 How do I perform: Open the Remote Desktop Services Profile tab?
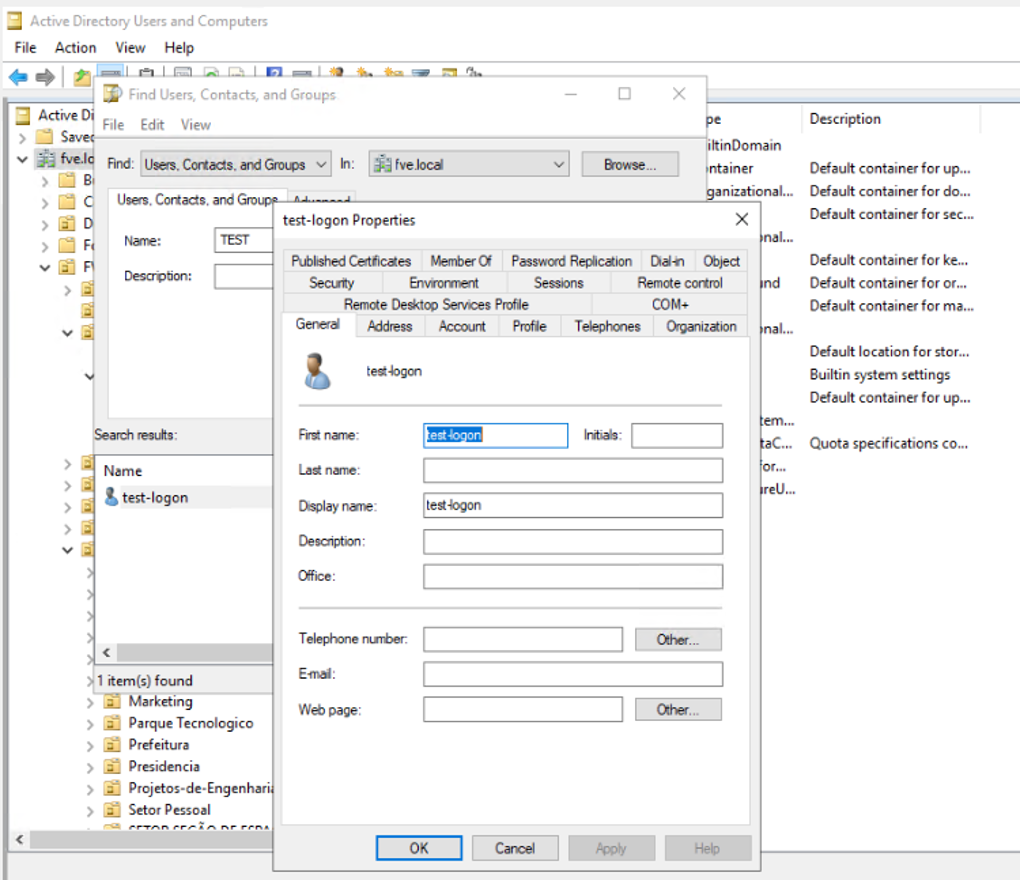click(436, 304)
